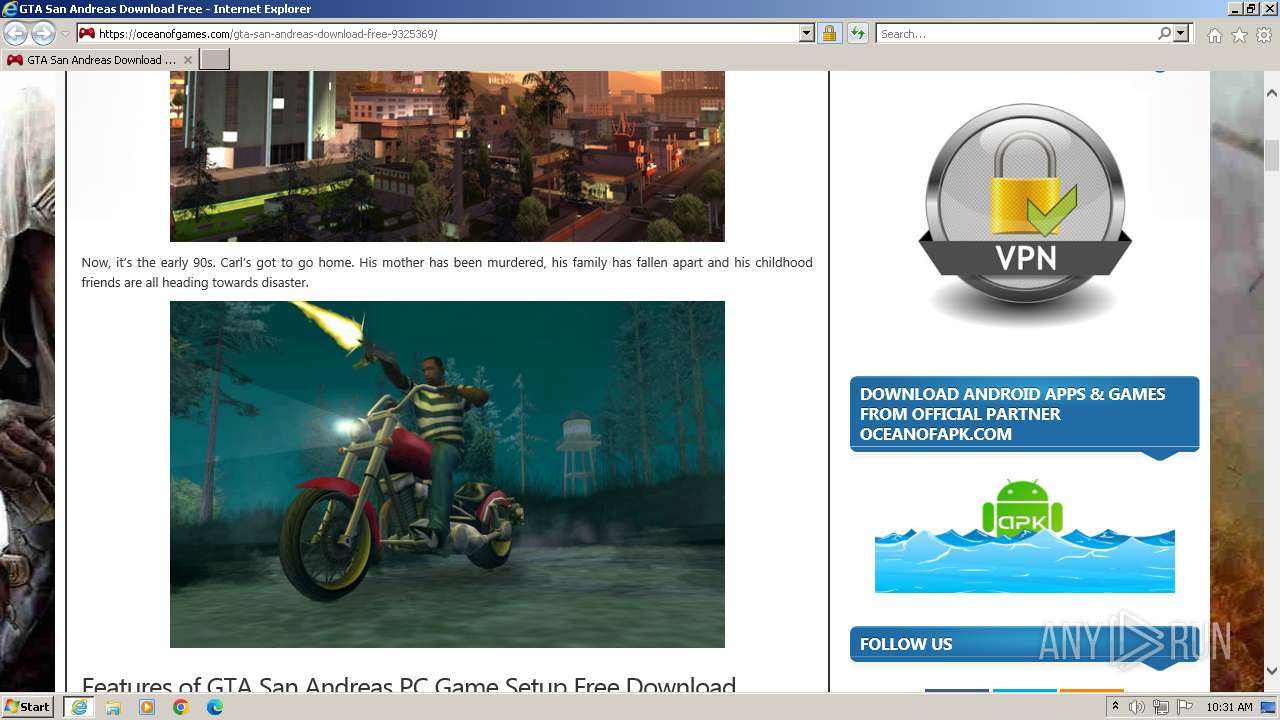The image size is (1280, 720).
Task: Click the Follow Us header banner
Action: pyautogui.click(x=1024, y=644)
